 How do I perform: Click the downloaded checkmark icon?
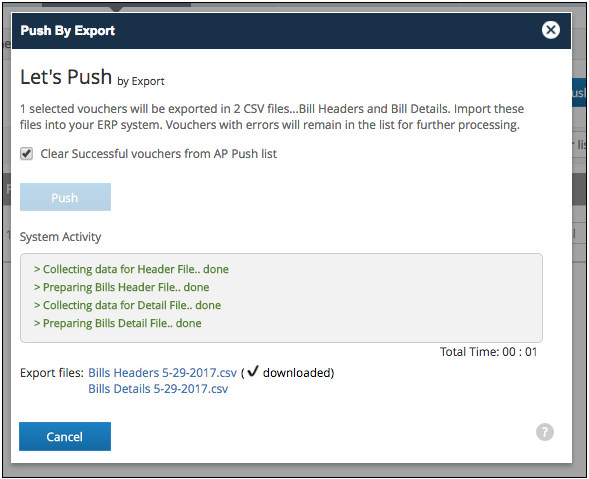coord(253,371)
